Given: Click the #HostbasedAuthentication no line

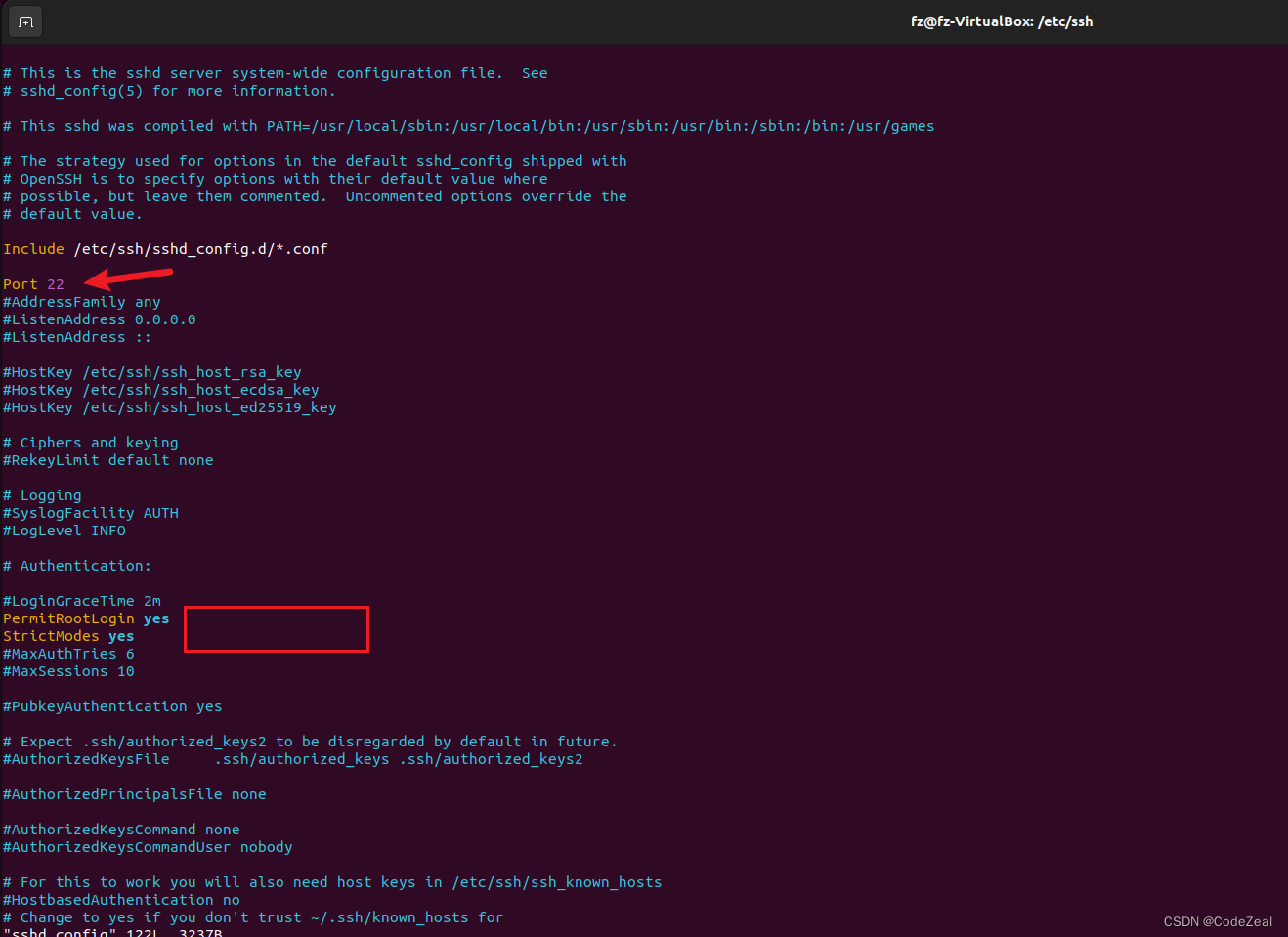Looking at the screenshot, I should 120,899.
